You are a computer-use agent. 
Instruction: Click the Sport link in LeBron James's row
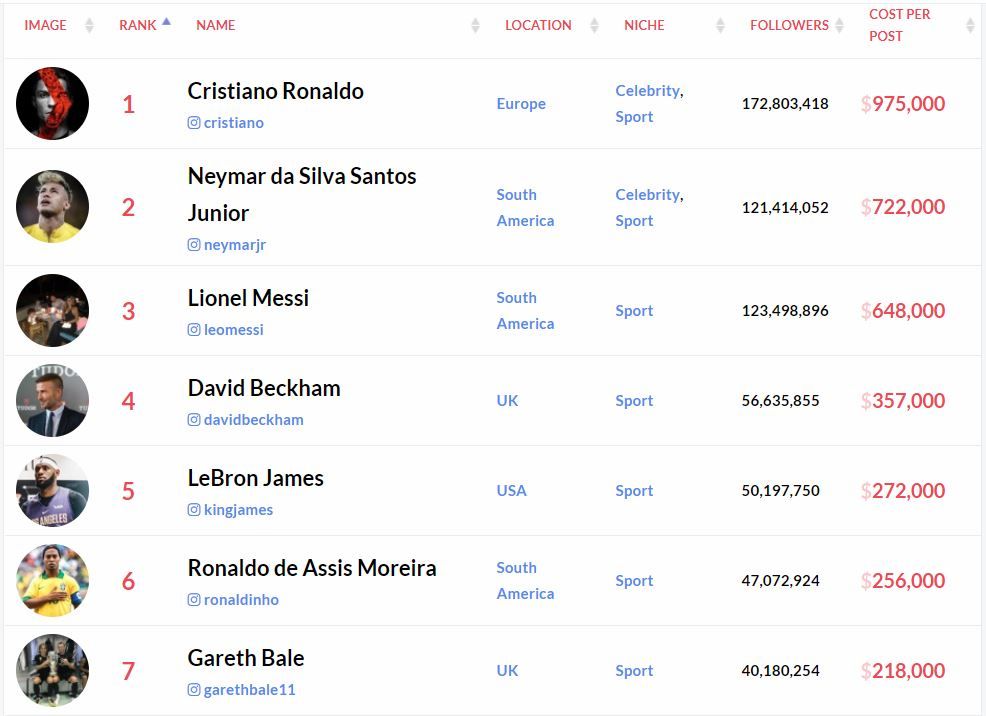(634, 491)
